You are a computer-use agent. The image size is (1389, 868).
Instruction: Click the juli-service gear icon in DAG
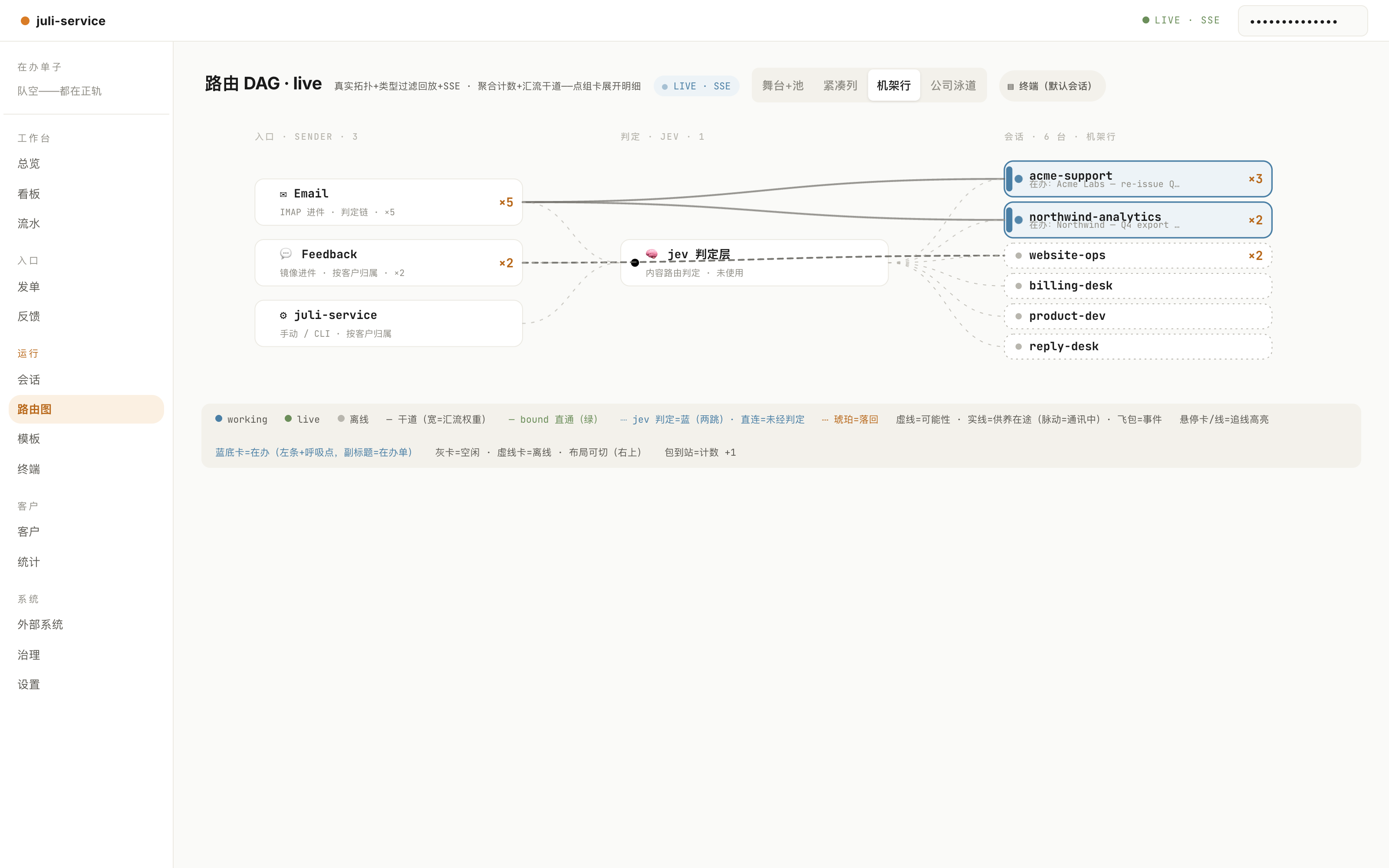click(x=283, y=315)
